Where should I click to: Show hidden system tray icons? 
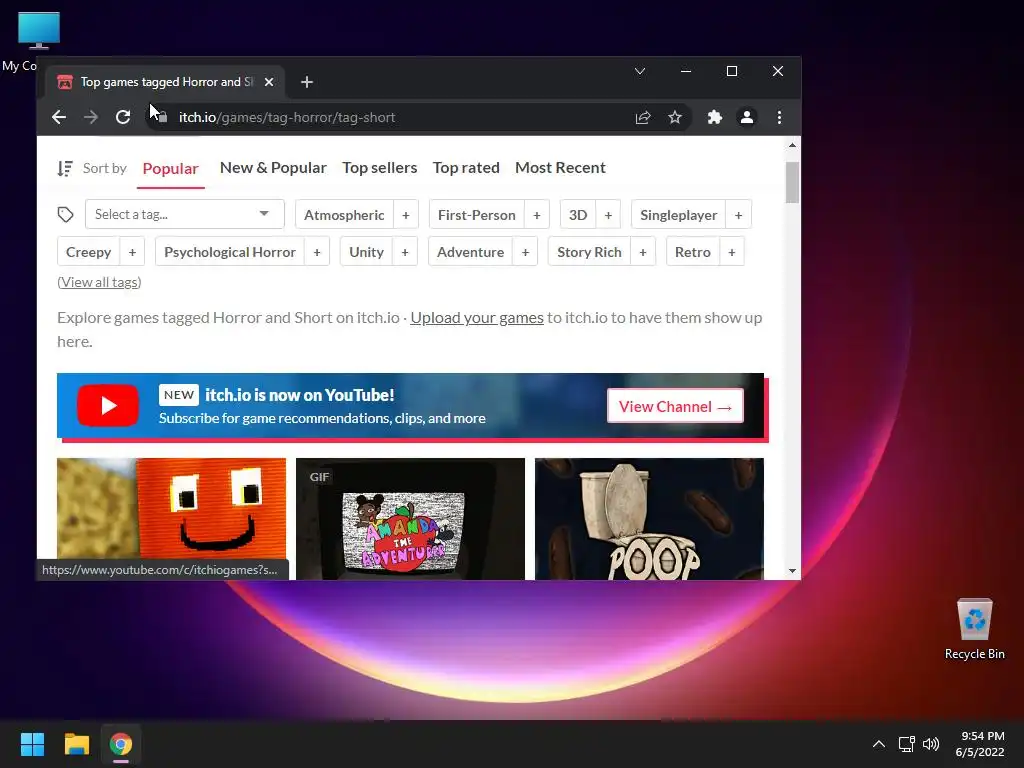point(879,744)
